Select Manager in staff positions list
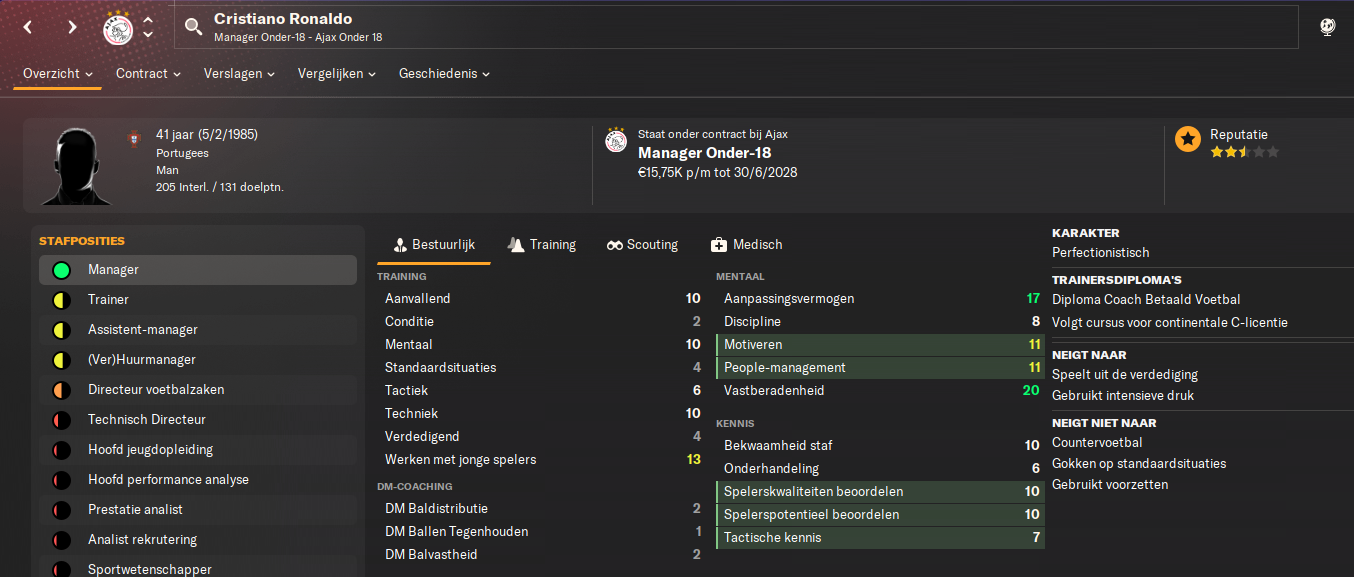Screen dimensions: 1354x577 point(198,270)
